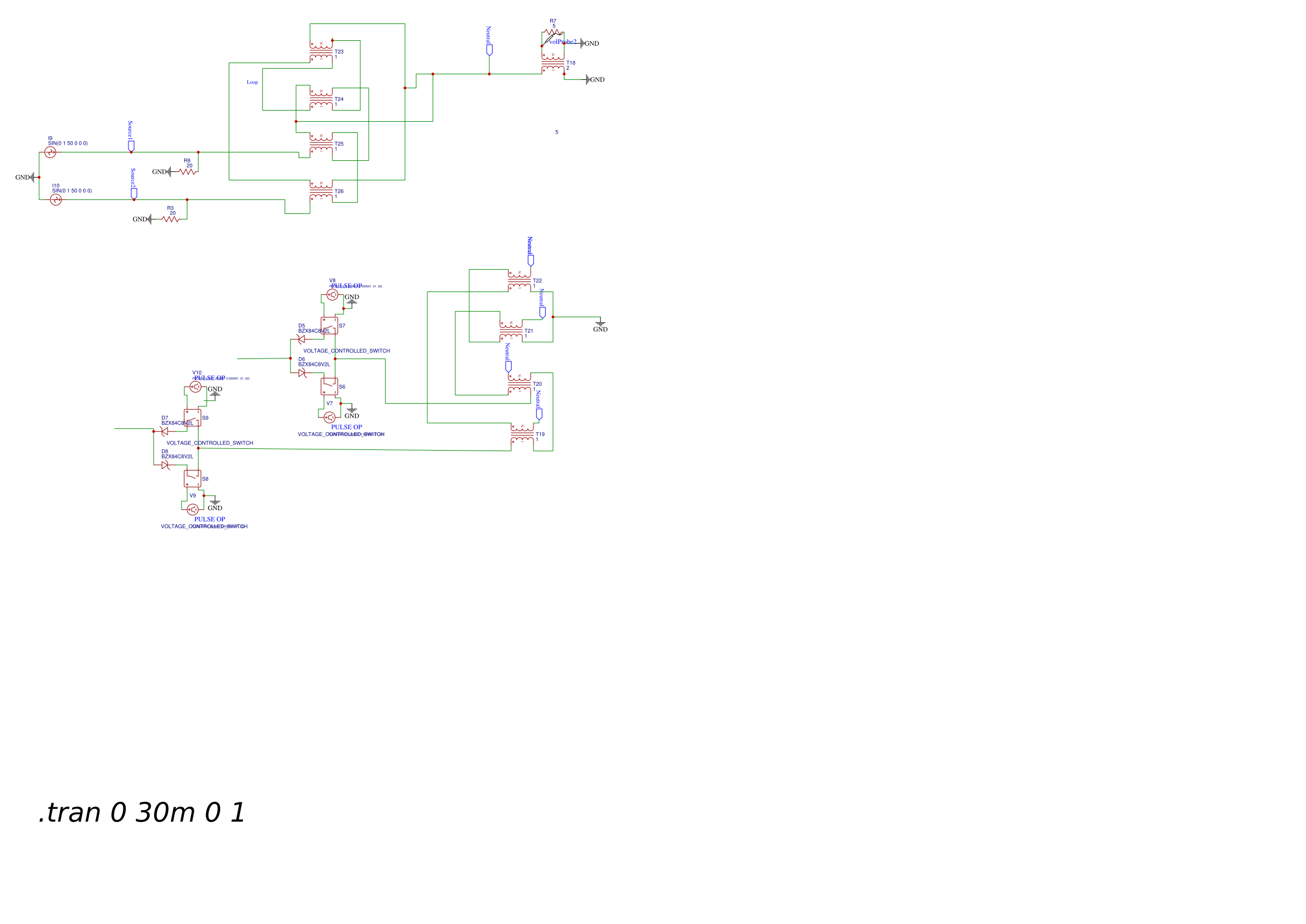Select the V8 pulse voltage source
The width and height of the screenshot is (1306, 924).
click(332, 295)
